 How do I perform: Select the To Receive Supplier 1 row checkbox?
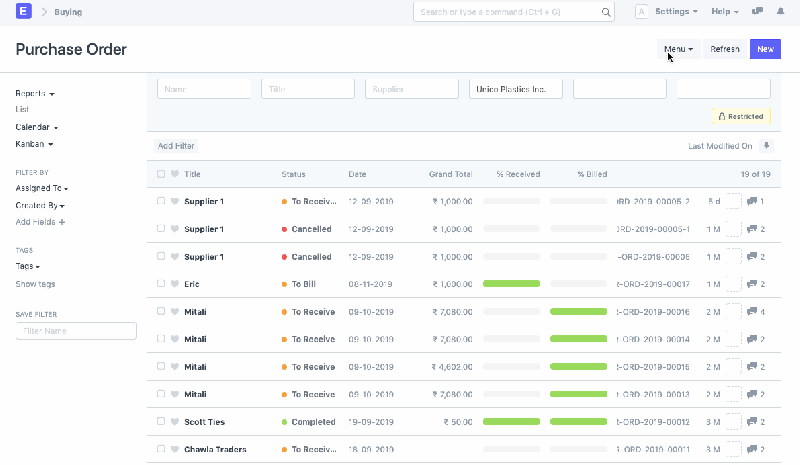[x=161, y=201]
